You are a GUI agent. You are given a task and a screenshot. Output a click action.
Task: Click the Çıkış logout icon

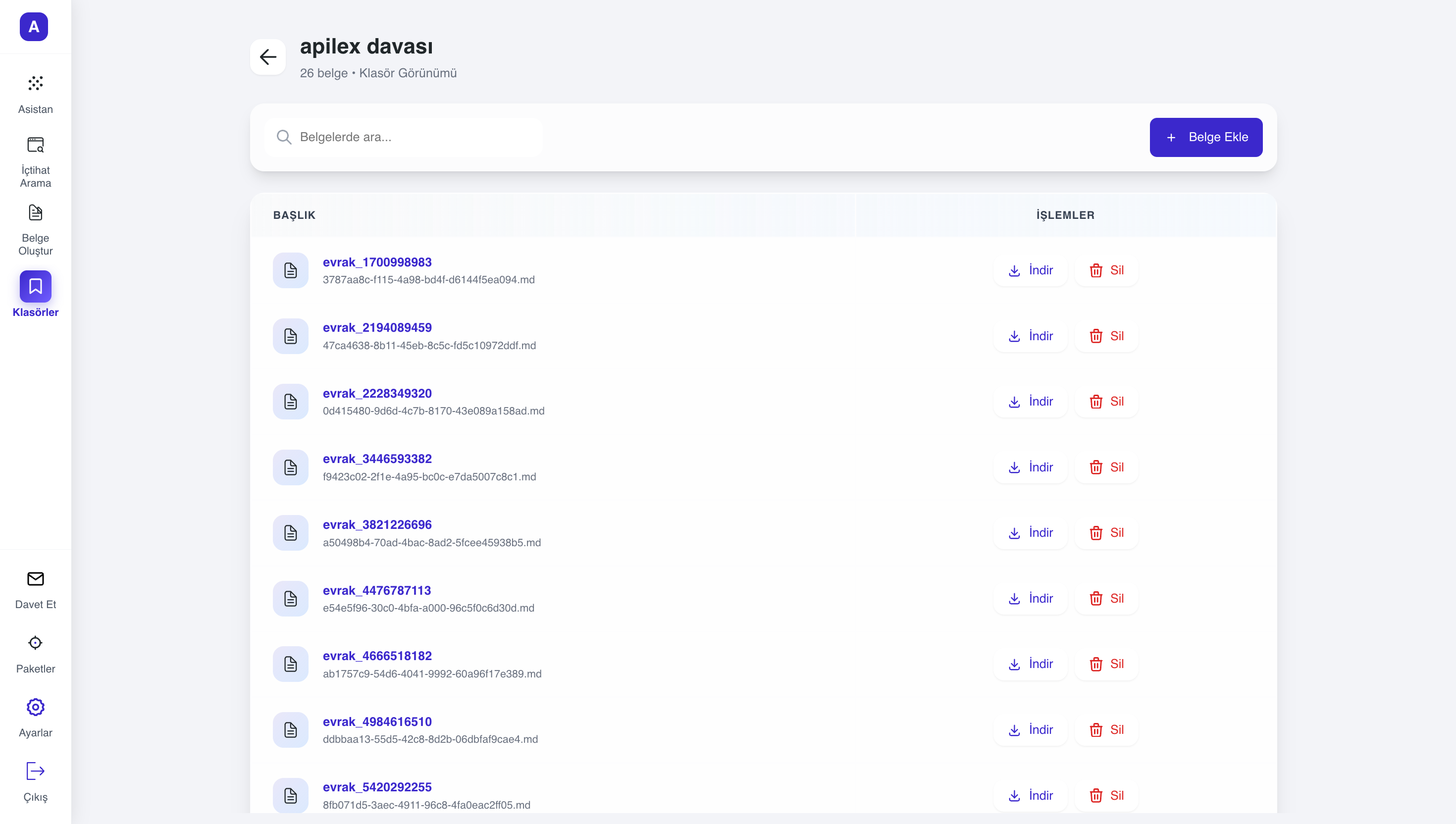pyautogui.click(x=35, y=772)
